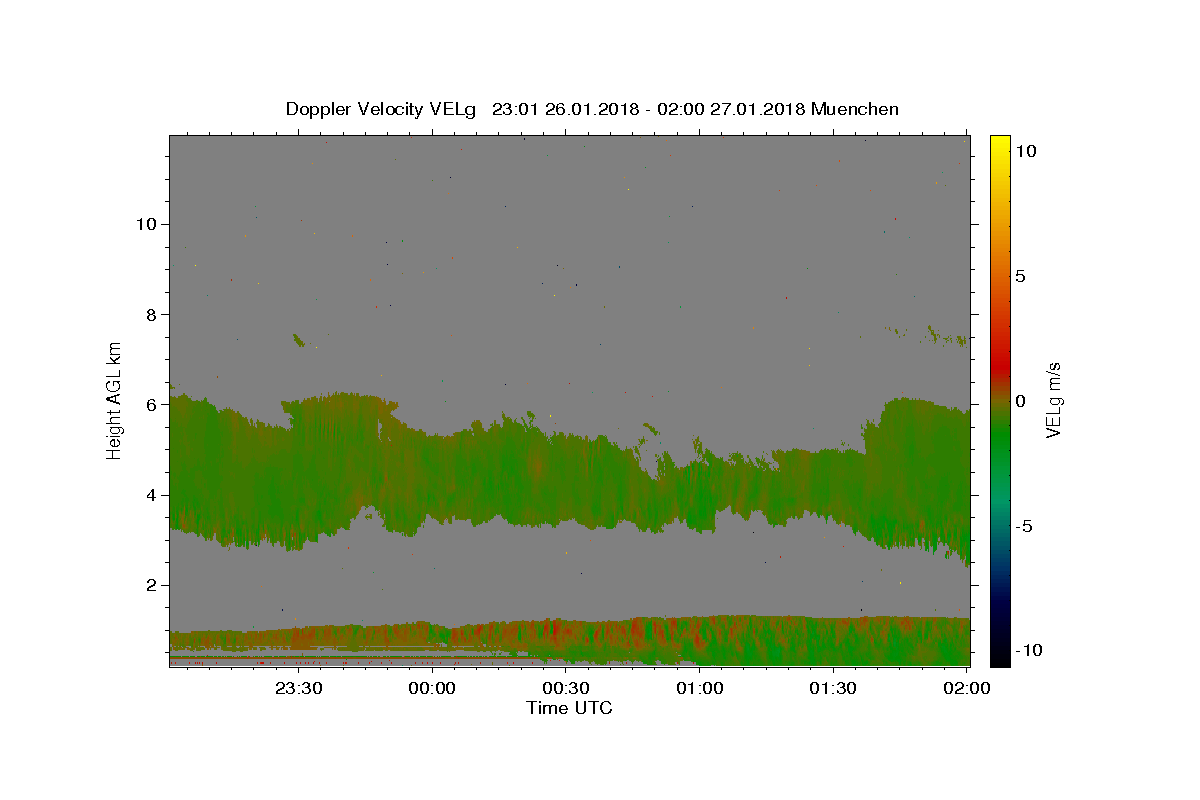
Task: Click the low cloud layer near 01:00
Action: 700,640
